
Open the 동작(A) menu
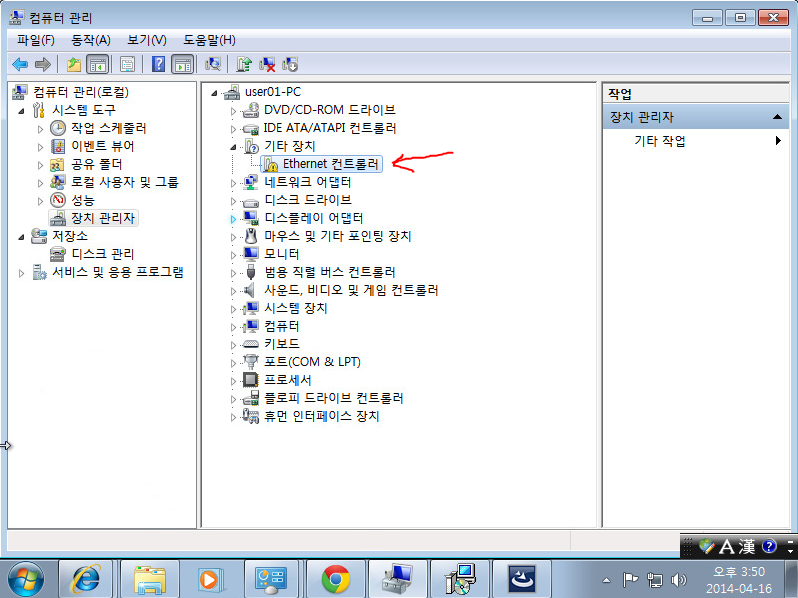click(x=91, y=40)
